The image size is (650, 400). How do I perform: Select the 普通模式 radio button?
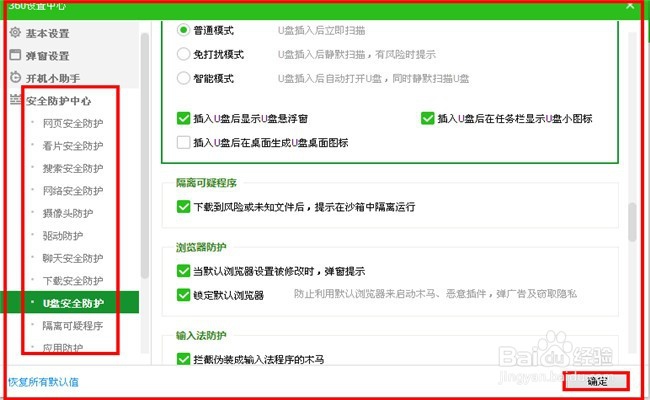coord(183,30)
